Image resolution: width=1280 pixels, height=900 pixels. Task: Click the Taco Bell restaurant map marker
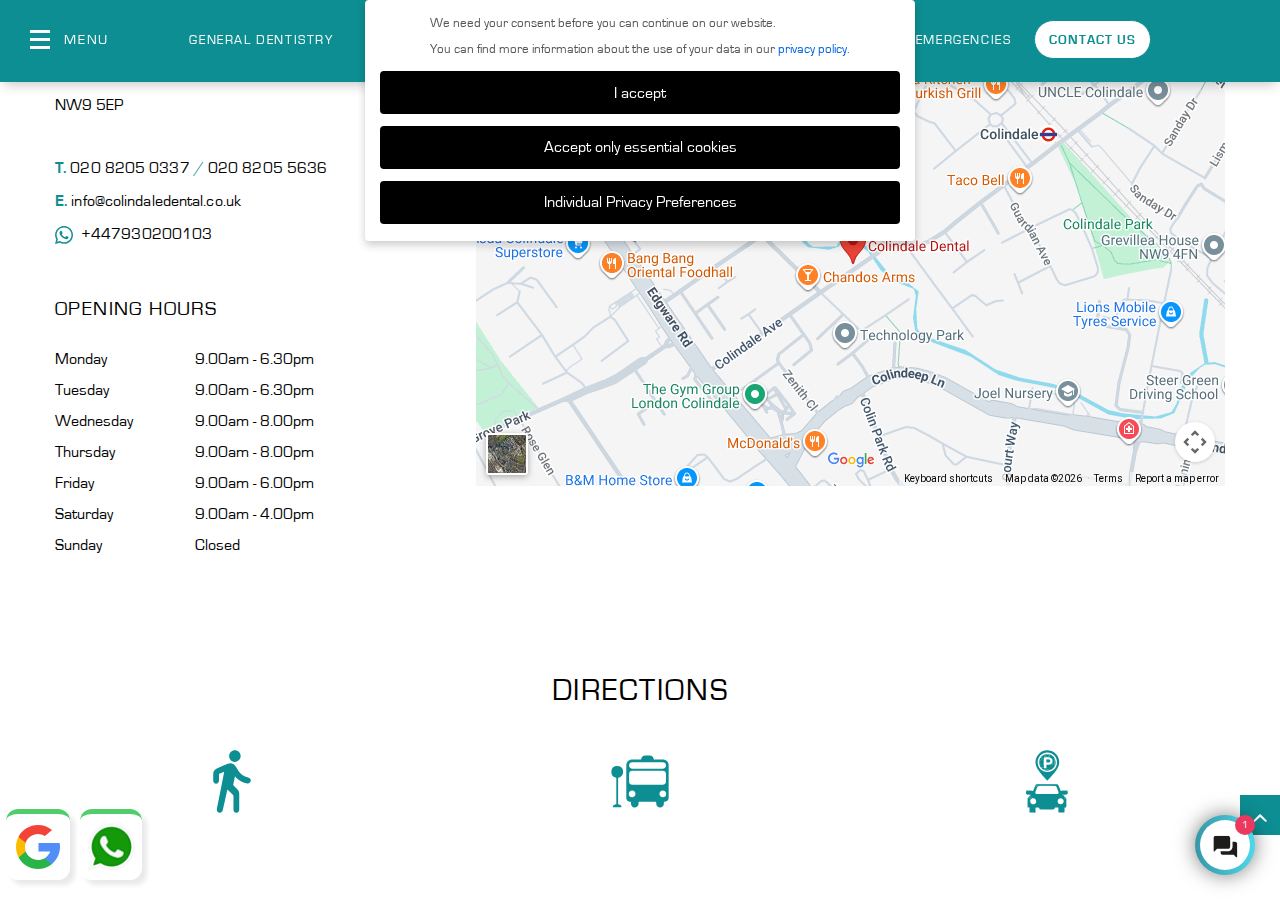(1019, 178)
